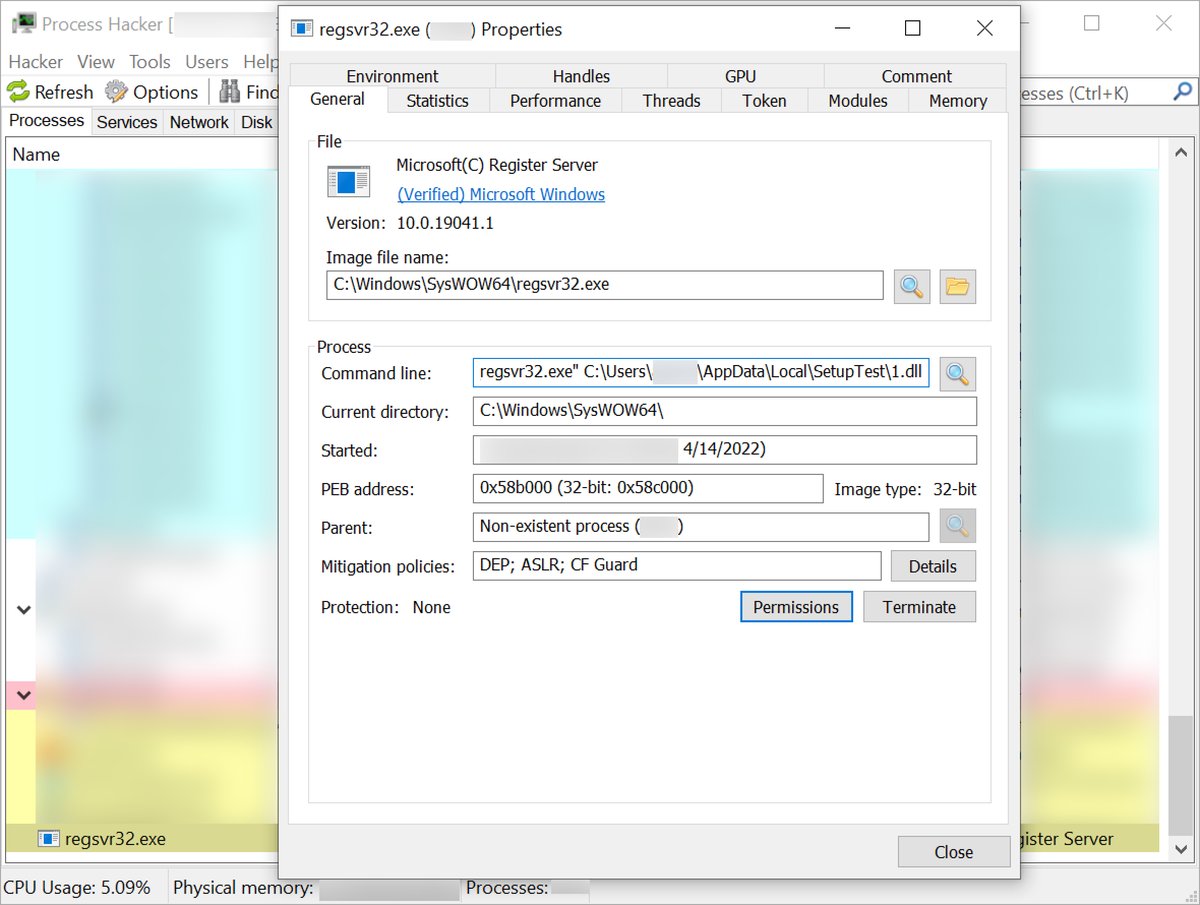This screenshot has height=905, width=1200.
Task: Switch to the Threads tab
Action: pos(671,101)
